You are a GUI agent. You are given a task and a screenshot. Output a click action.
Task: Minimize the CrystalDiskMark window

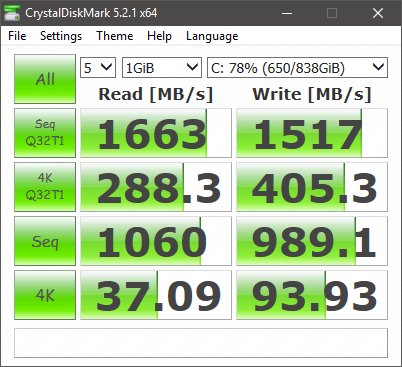pyautogui.click(x=287, y=13)
